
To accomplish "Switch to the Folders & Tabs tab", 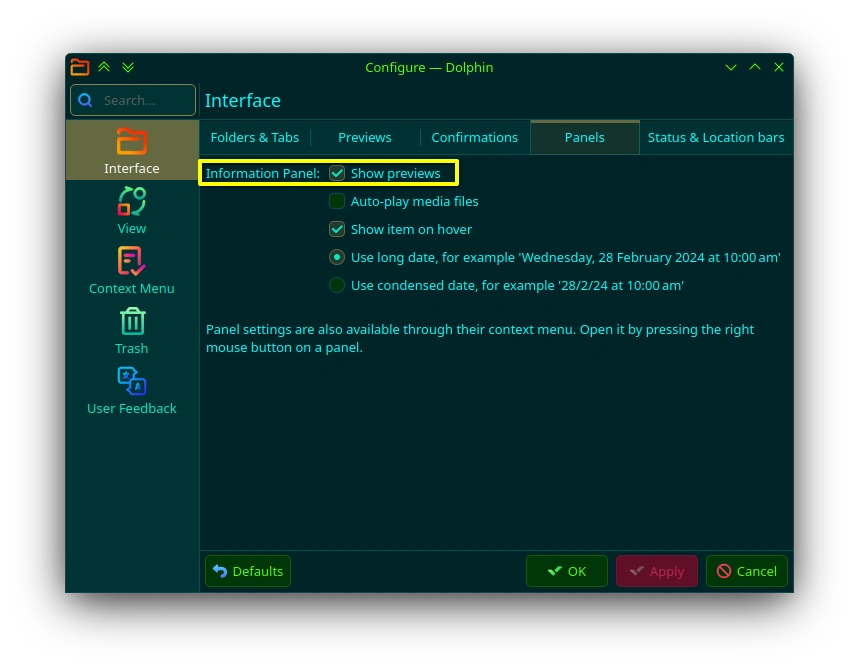I will [x=255, y=138].
